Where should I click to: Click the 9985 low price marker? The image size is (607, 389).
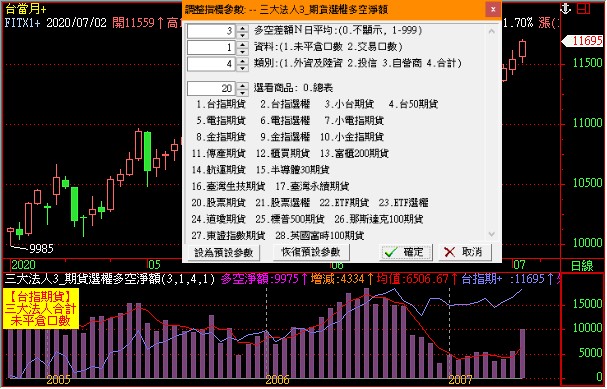(41, 248)
